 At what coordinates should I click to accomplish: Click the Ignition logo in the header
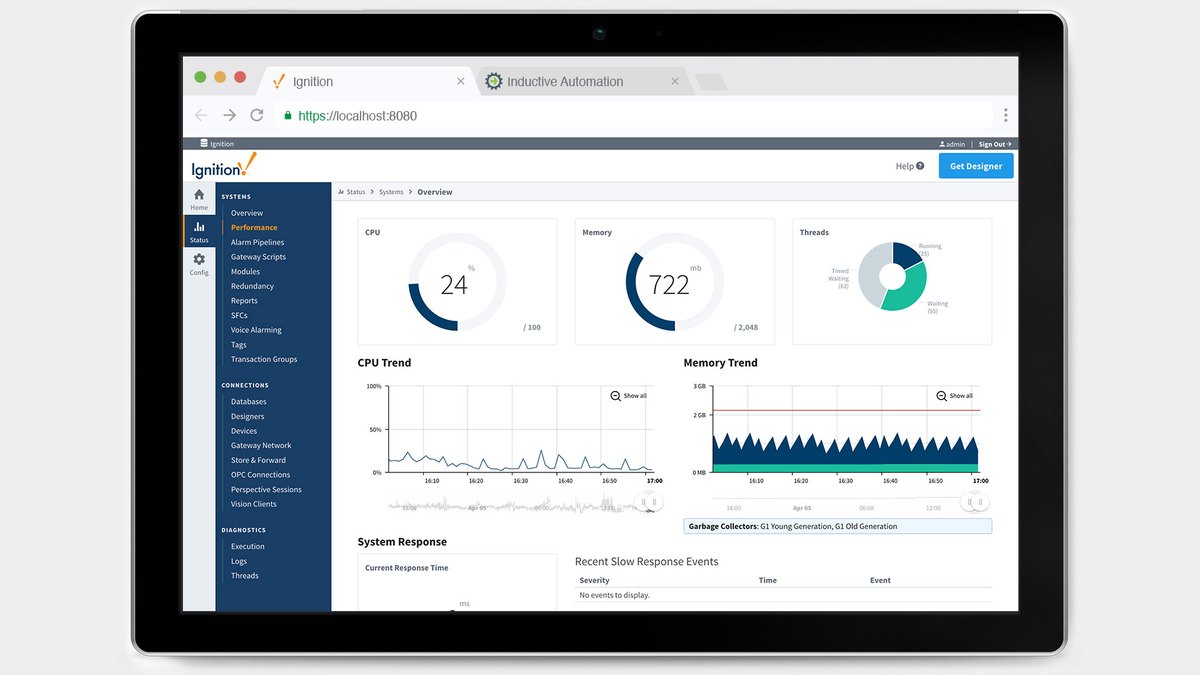[224, 165]
